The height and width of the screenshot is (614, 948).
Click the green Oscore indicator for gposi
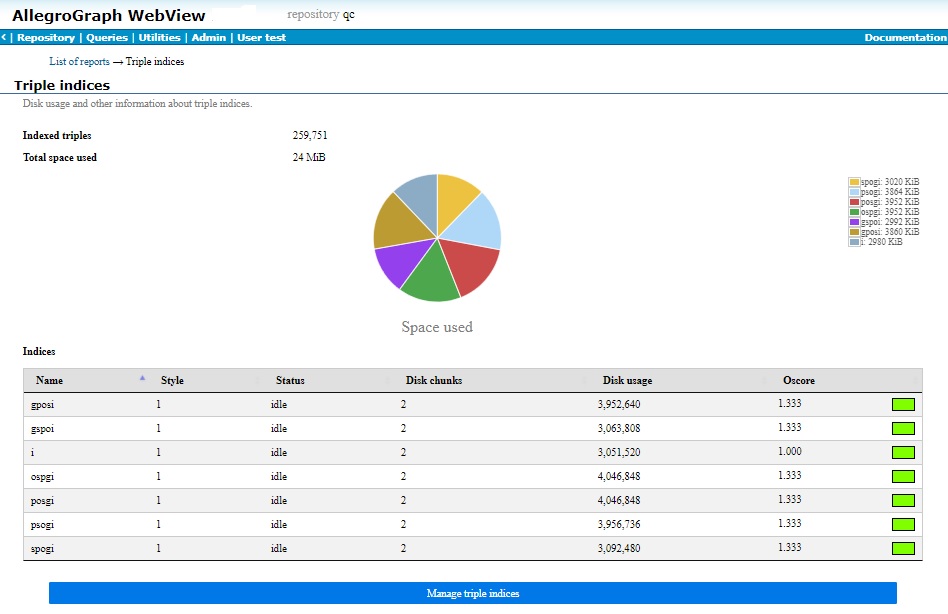(x=903, y=404)
